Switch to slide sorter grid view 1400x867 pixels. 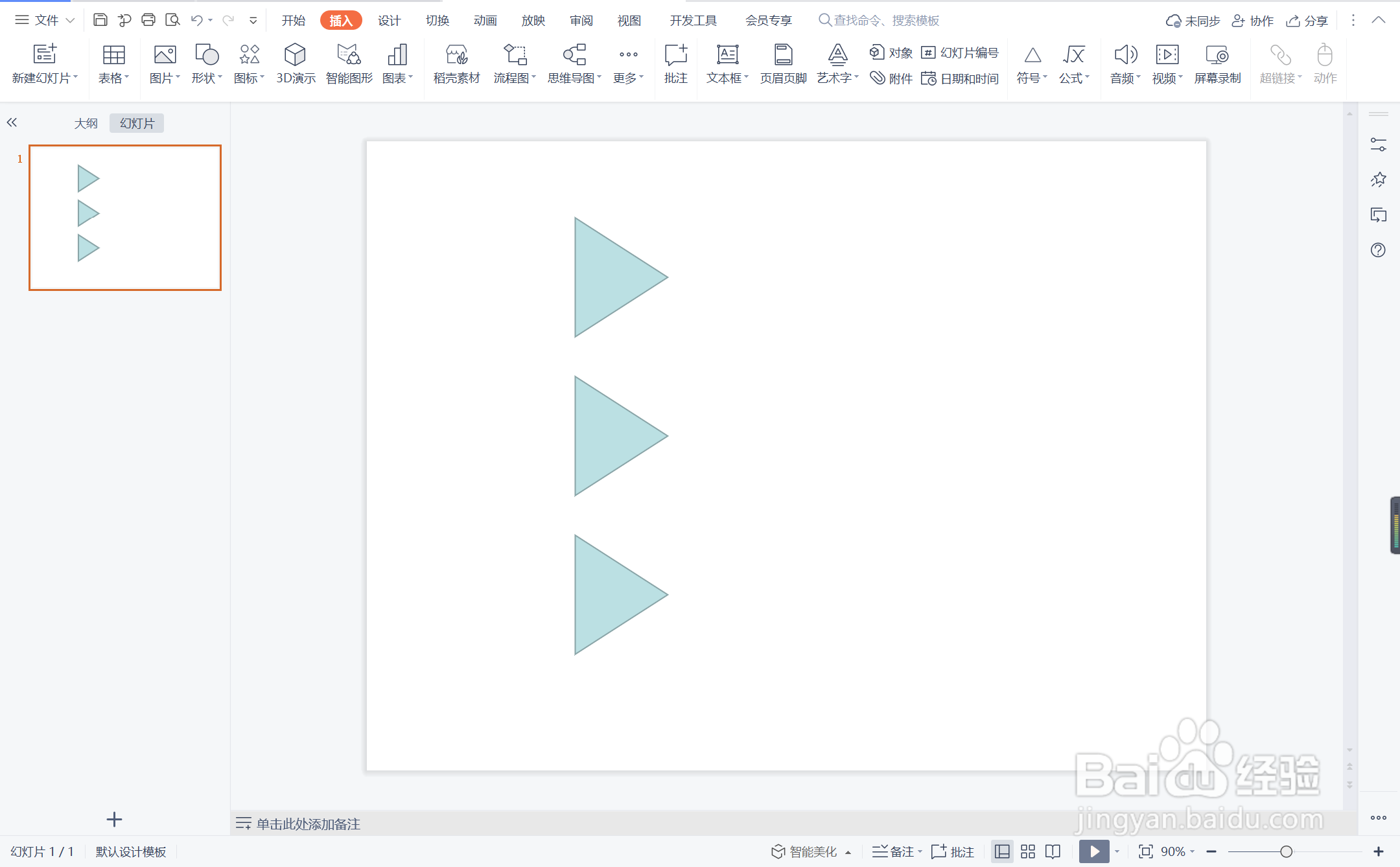coord(1028,851)
